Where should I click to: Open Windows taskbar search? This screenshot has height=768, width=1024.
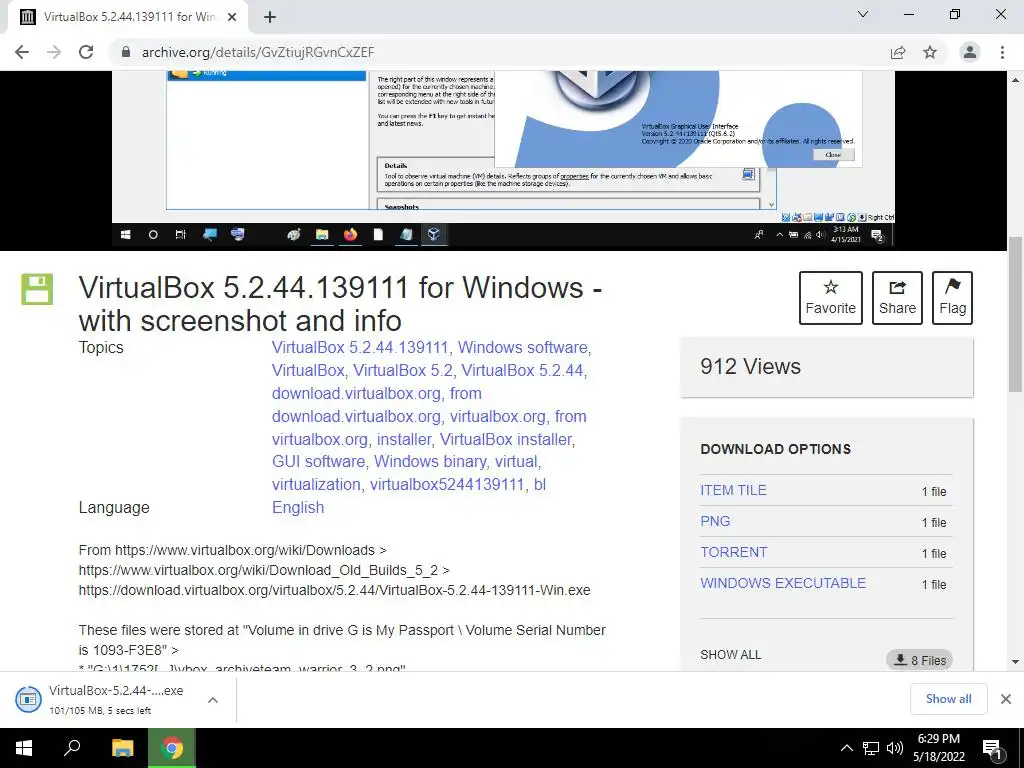pos(72,748)
